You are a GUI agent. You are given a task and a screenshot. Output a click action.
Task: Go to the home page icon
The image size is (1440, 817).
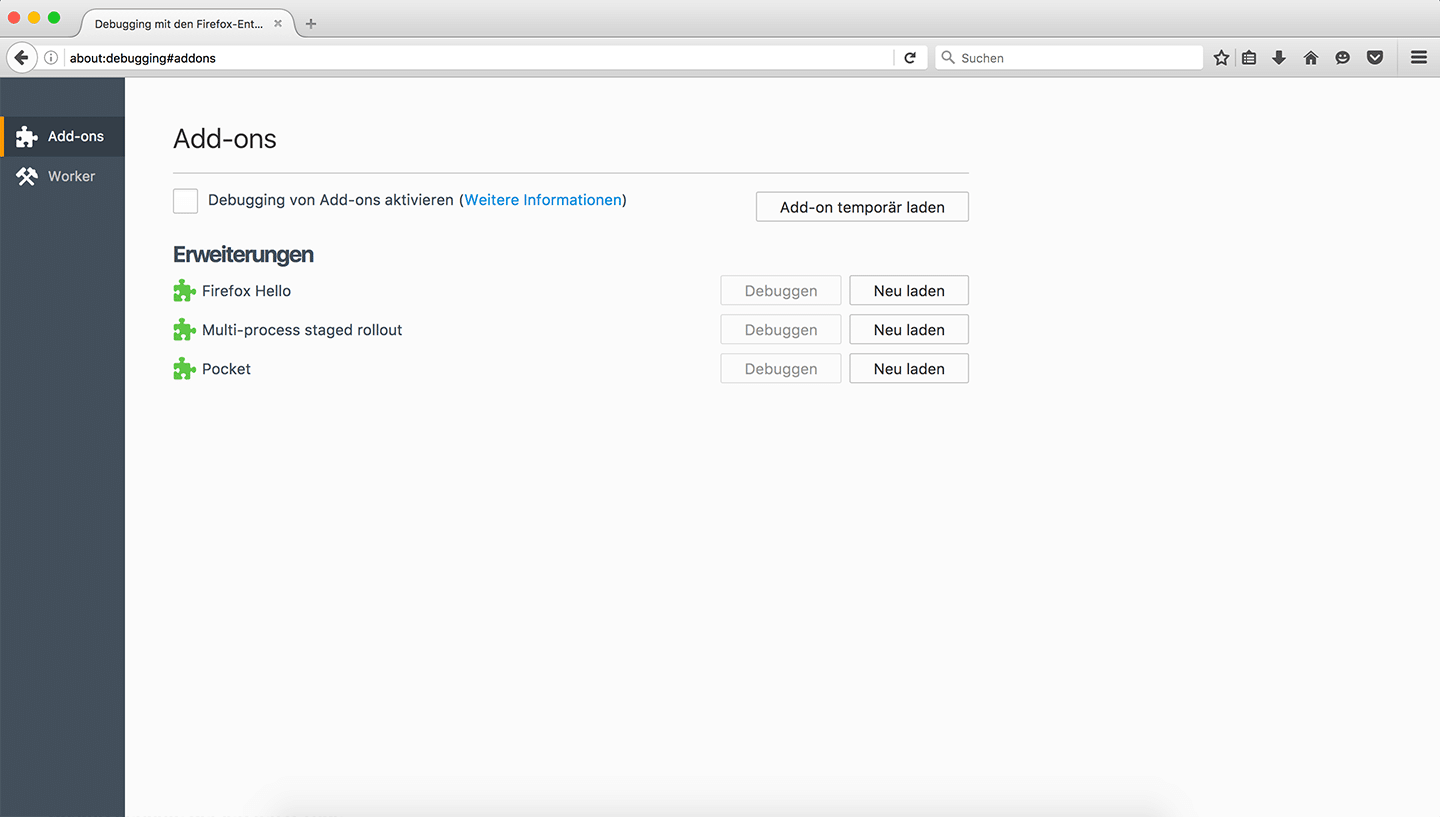1311,58
